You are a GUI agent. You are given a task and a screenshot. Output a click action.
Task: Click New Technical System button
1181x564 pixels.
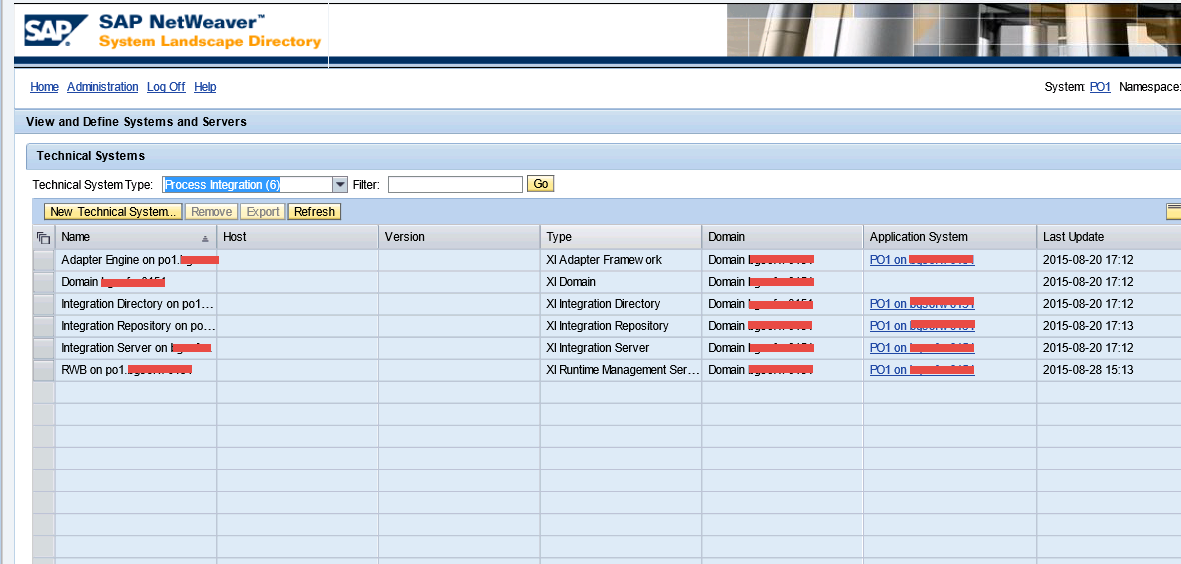pos(113,212)
